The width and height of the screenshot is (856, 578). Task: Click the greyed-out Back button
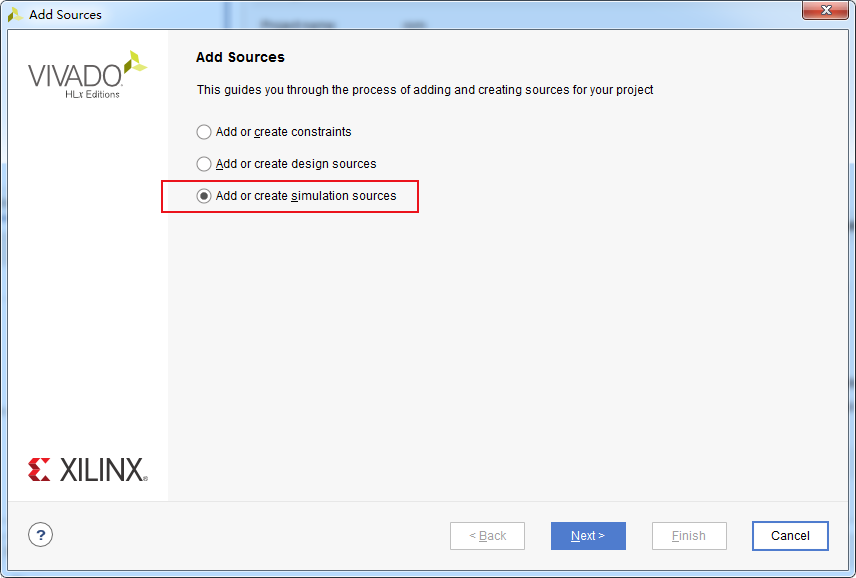pyautogui.click(x=487, y=536)
